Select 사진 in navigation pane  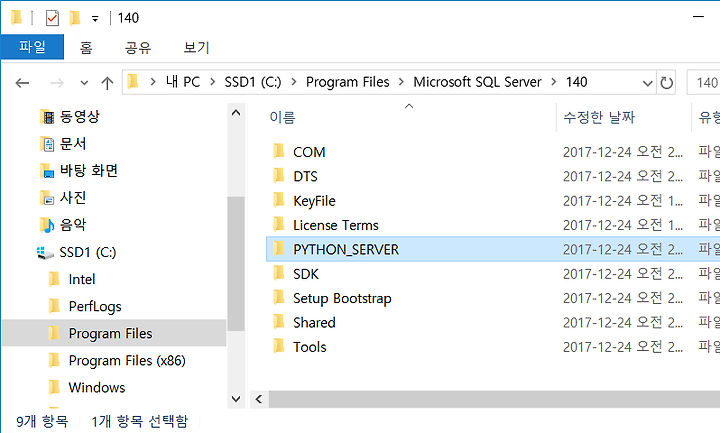[x=73, y=198]
